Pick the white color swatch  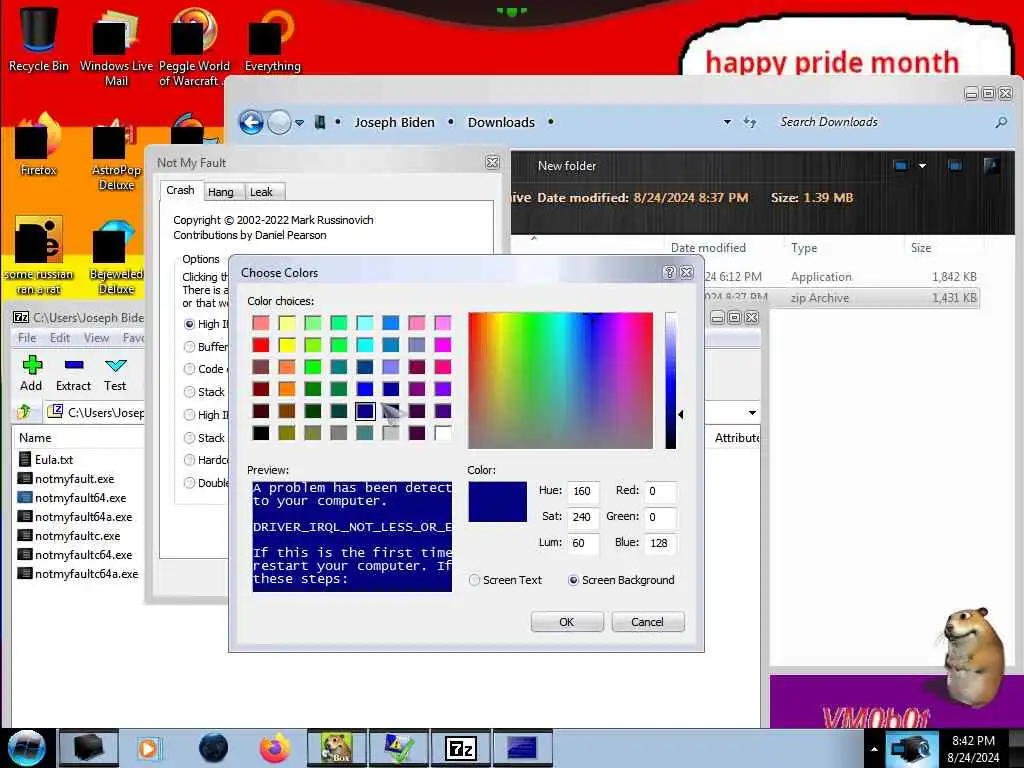(x=443, y=433)
